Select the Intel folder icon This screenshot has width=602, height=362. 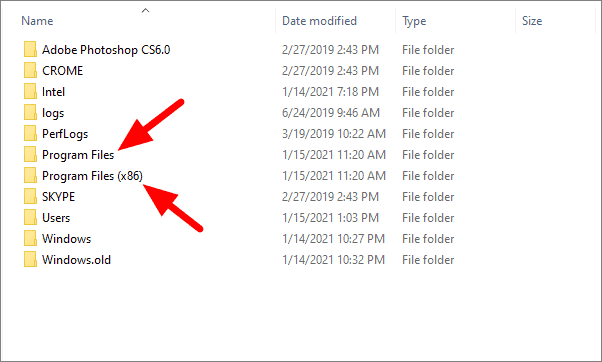tap(30, 92)
